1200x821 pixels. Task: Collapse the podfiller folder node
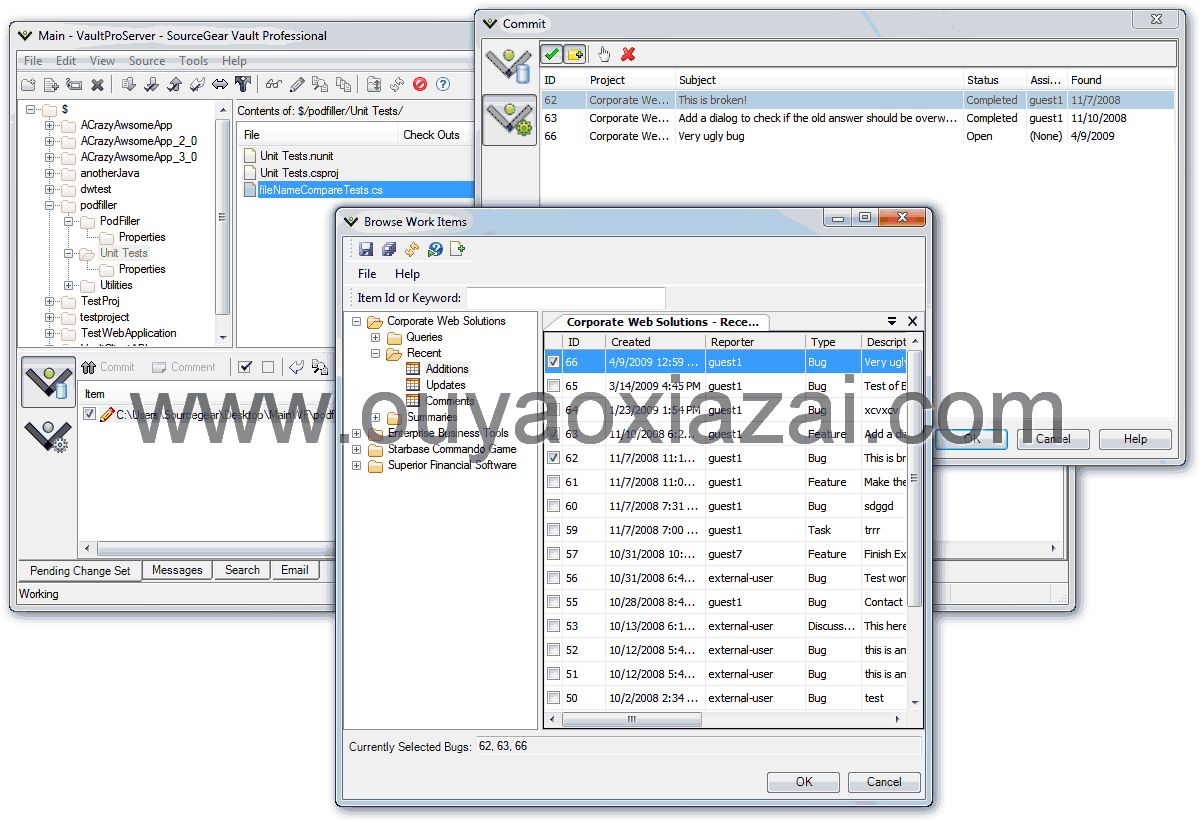(x=50, y=205)
